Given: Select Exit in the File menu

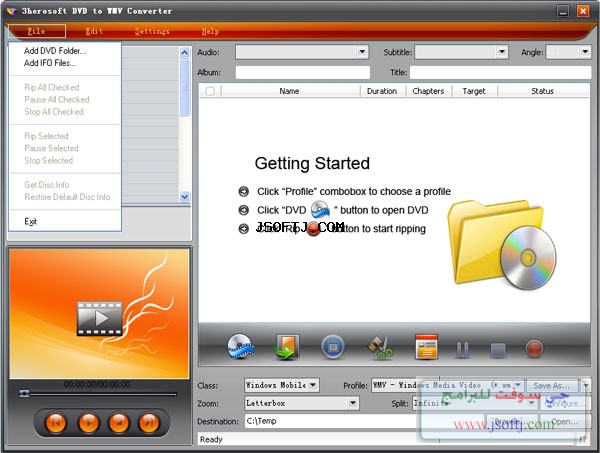Looking at the screenshot, I should (31, 222).
